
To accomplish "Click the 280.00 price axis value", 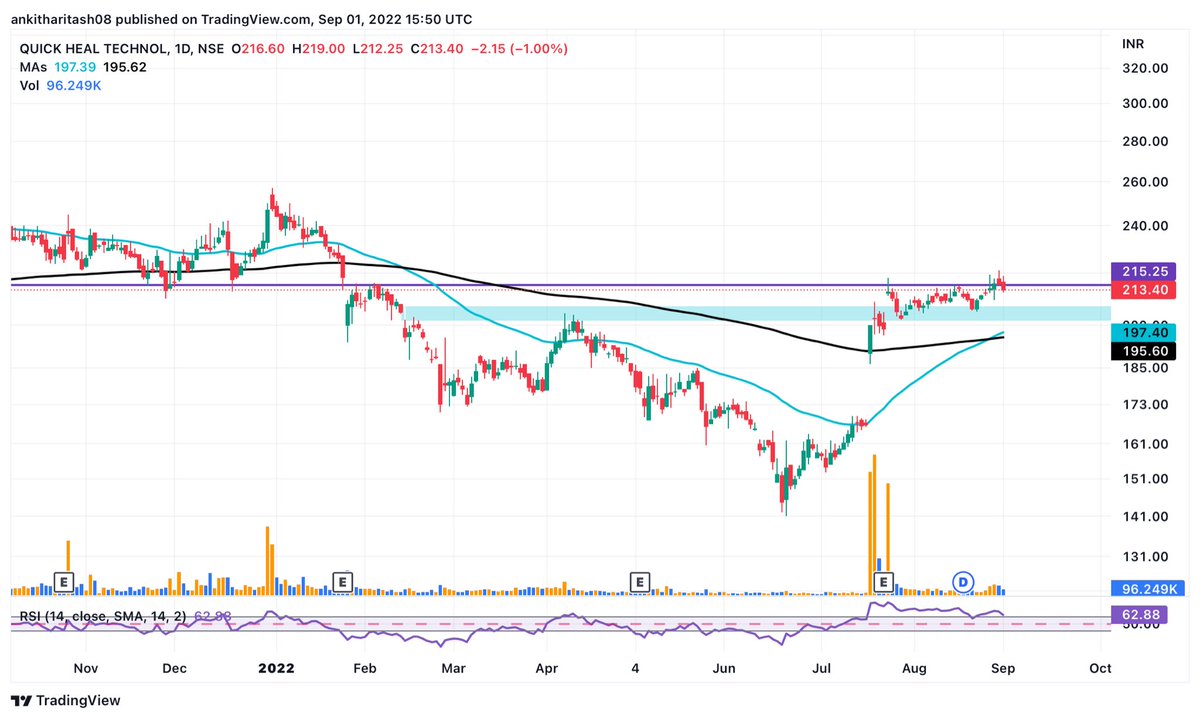I will 1146,141.
